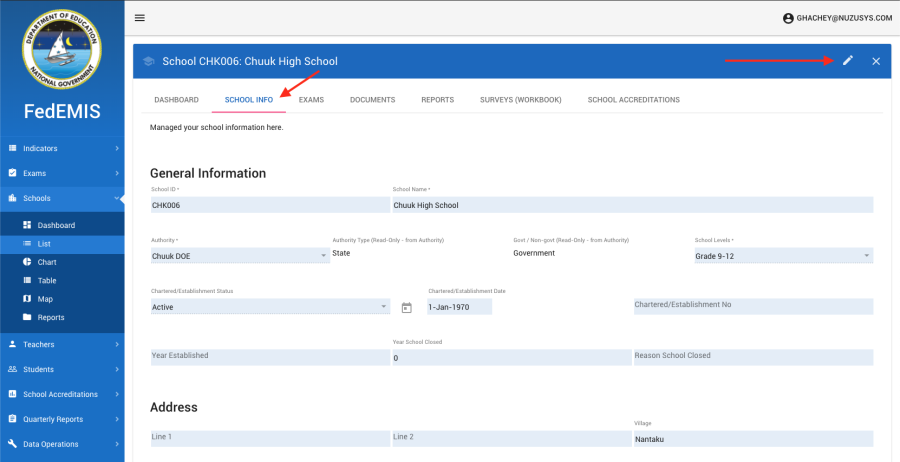The height and width of the screenshot is (462, 900).
Task: Switch to the School Accreditations tab
Action: 633,100
